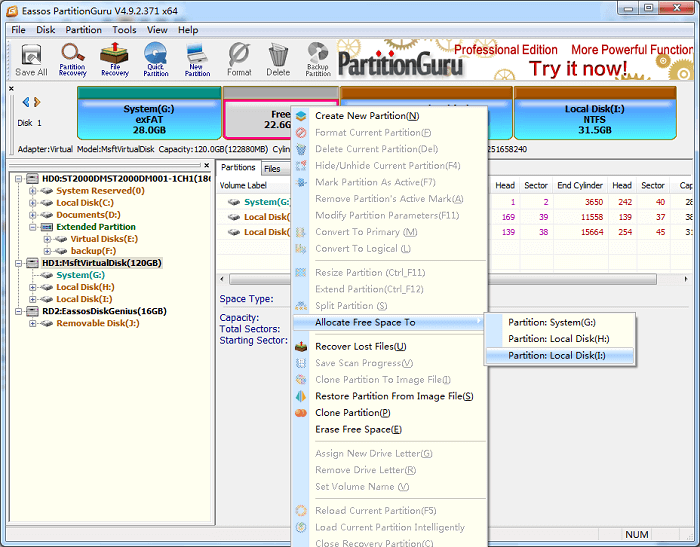
Task: Select System(G:) exFAT partition block
Action: [x=149, y=113]
